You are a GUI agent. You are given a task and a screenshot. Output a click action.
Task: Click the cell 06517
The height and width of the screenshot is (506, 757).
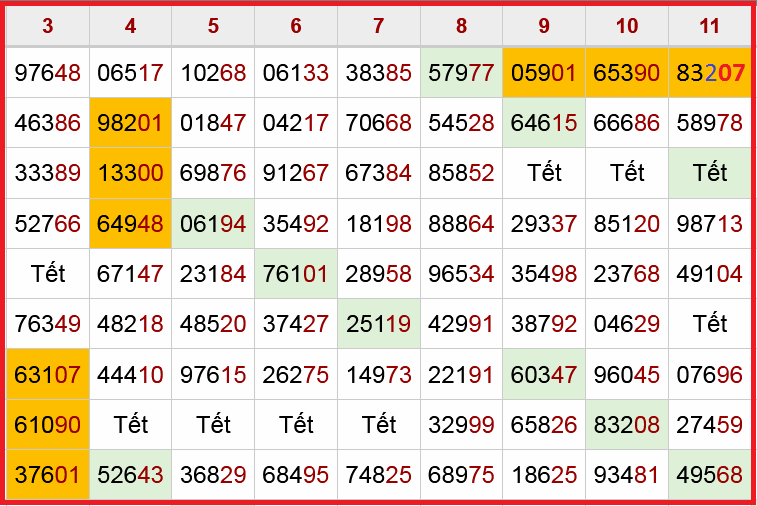click(130, 73)
